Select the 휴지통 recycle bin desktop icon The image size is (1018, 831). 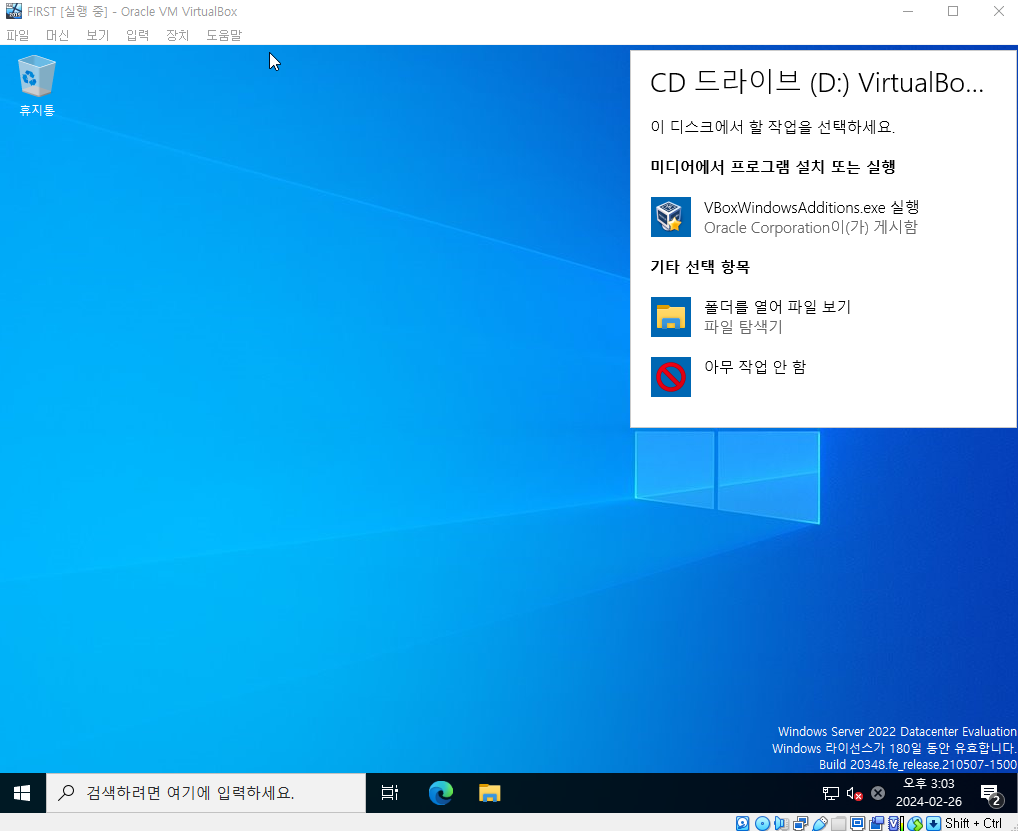coord(37,86)
